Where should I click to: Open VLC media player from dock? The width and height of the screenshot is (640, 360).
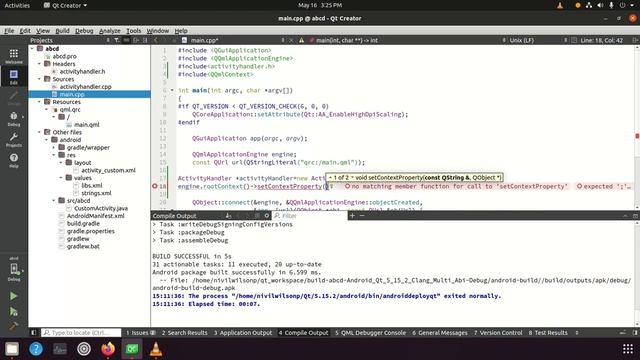pos(156,349)
